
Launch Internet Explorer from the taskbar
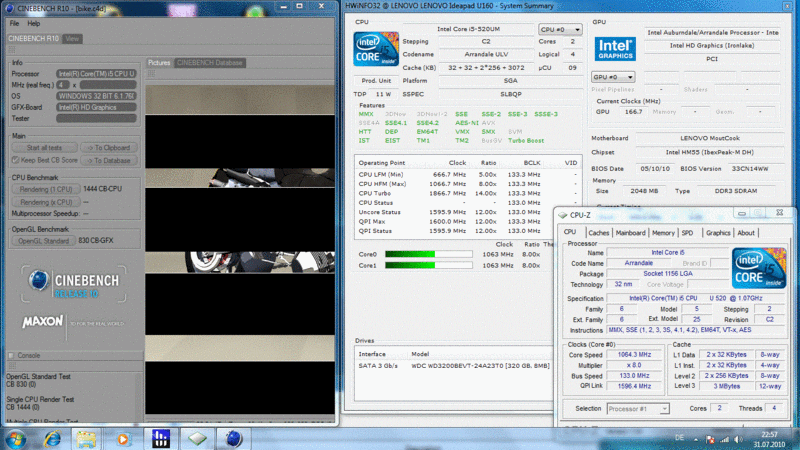coord(52,439)
